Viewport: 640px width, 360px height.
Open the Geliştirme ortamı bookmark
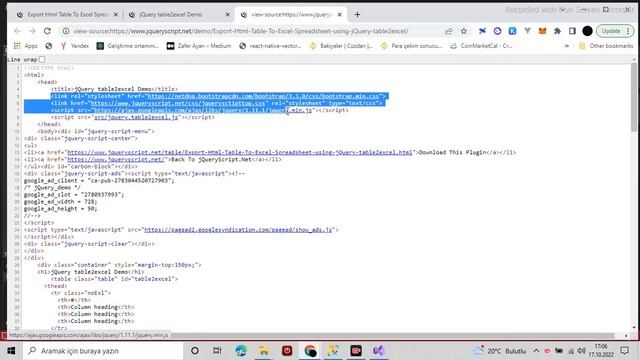(128, 46)
